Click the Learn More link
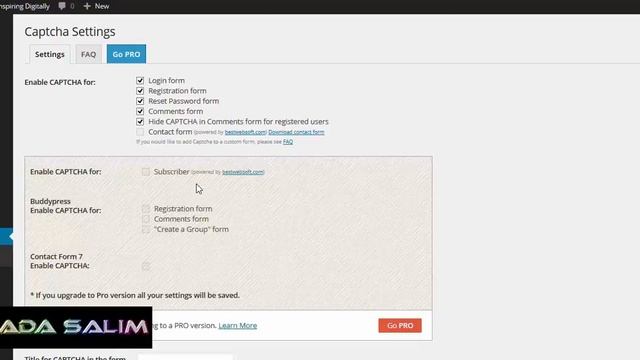The height and width of the screenshot is (360, 640). point(238,325)
